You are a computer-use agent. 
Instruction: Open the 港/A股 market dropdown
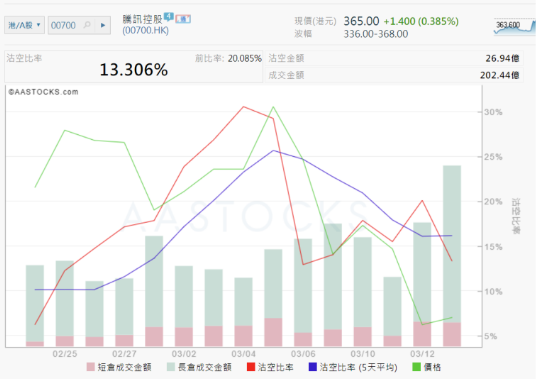point(24,25)
